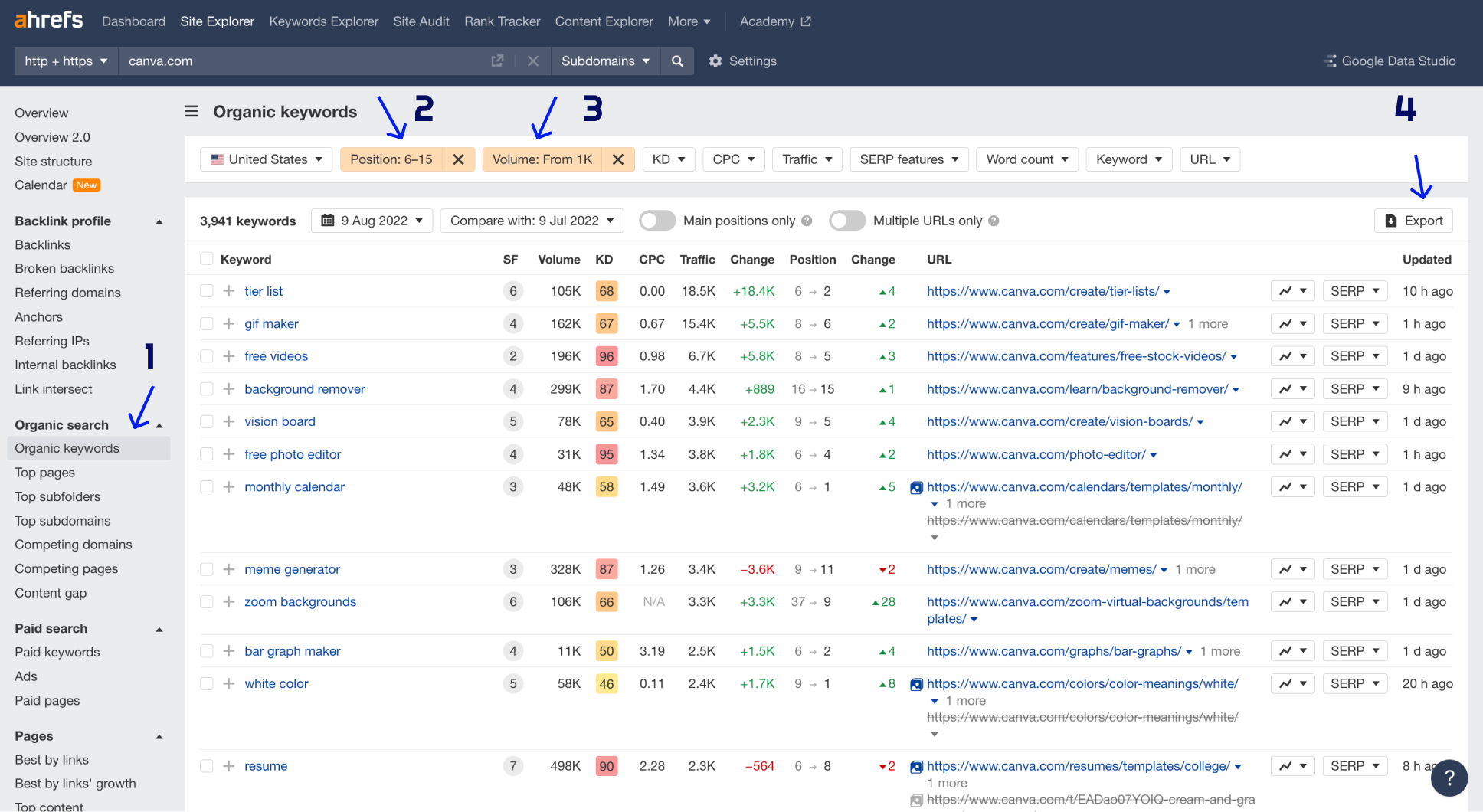The height and width of the screenshot is (812, 1483).
Task: Expand the gif maker keyword plus icon
Action: click(228, 324)
